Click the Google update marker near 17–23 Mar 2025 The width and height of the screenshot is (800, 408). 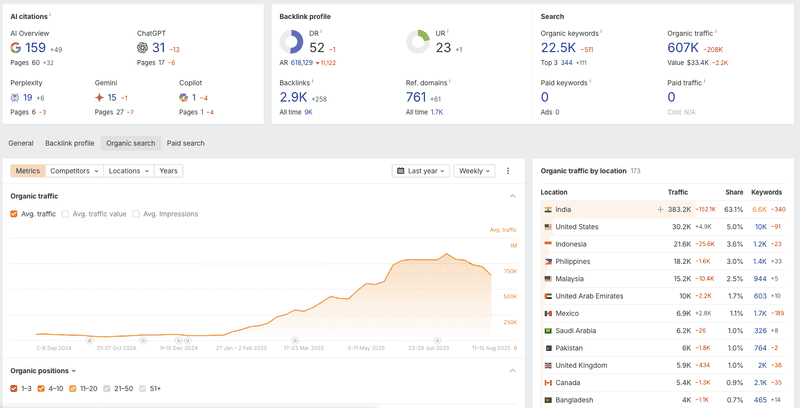[x=294, y=340]
